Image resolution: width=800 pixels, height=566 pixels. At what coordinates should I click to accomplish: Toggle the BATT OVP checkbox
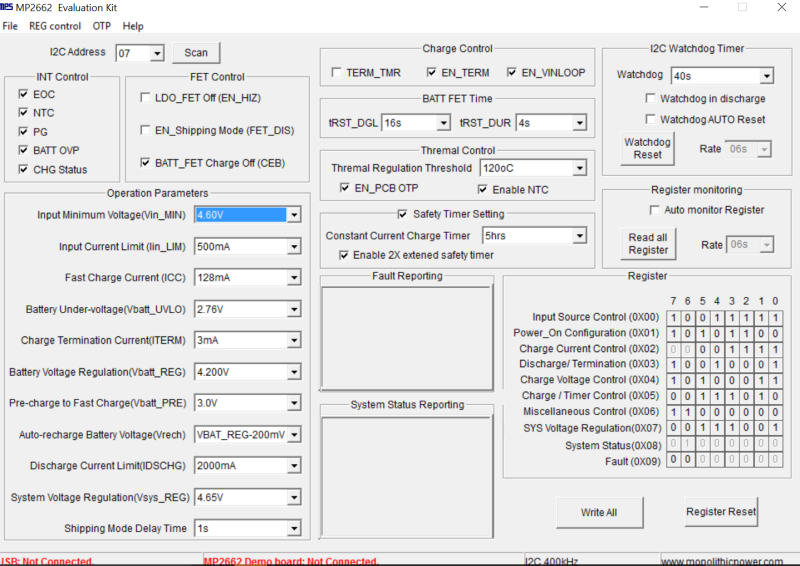pyautogui.click(x=23, y=150)
